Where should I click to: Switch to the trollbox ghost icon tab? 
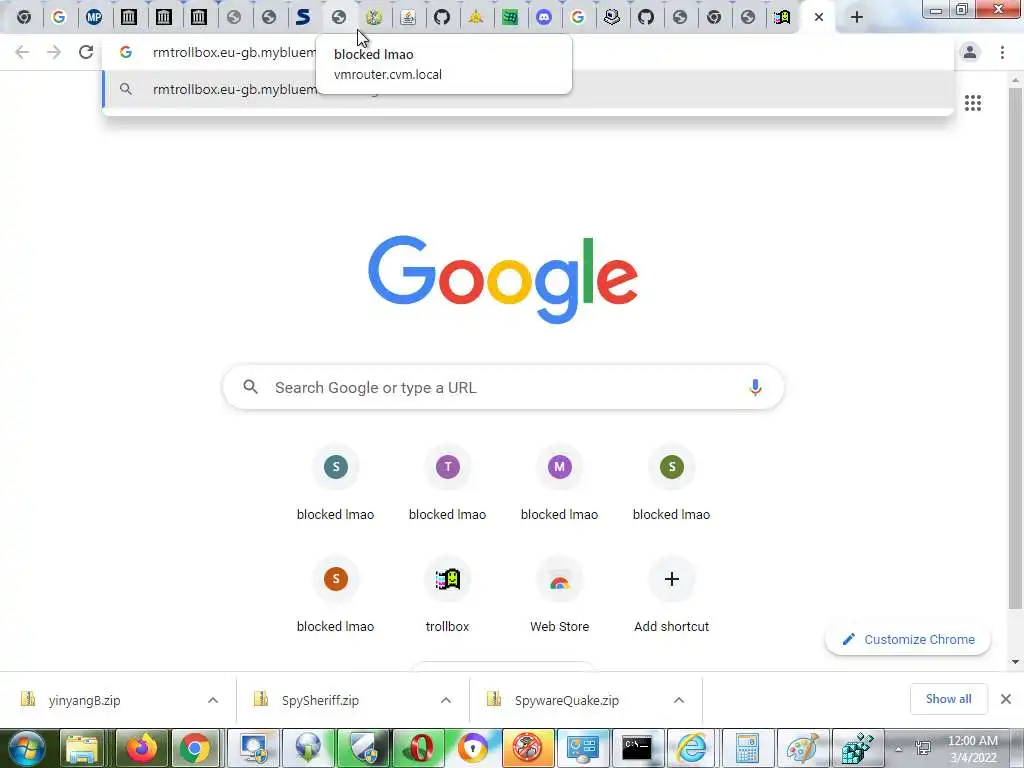click(x=782, y=18)
